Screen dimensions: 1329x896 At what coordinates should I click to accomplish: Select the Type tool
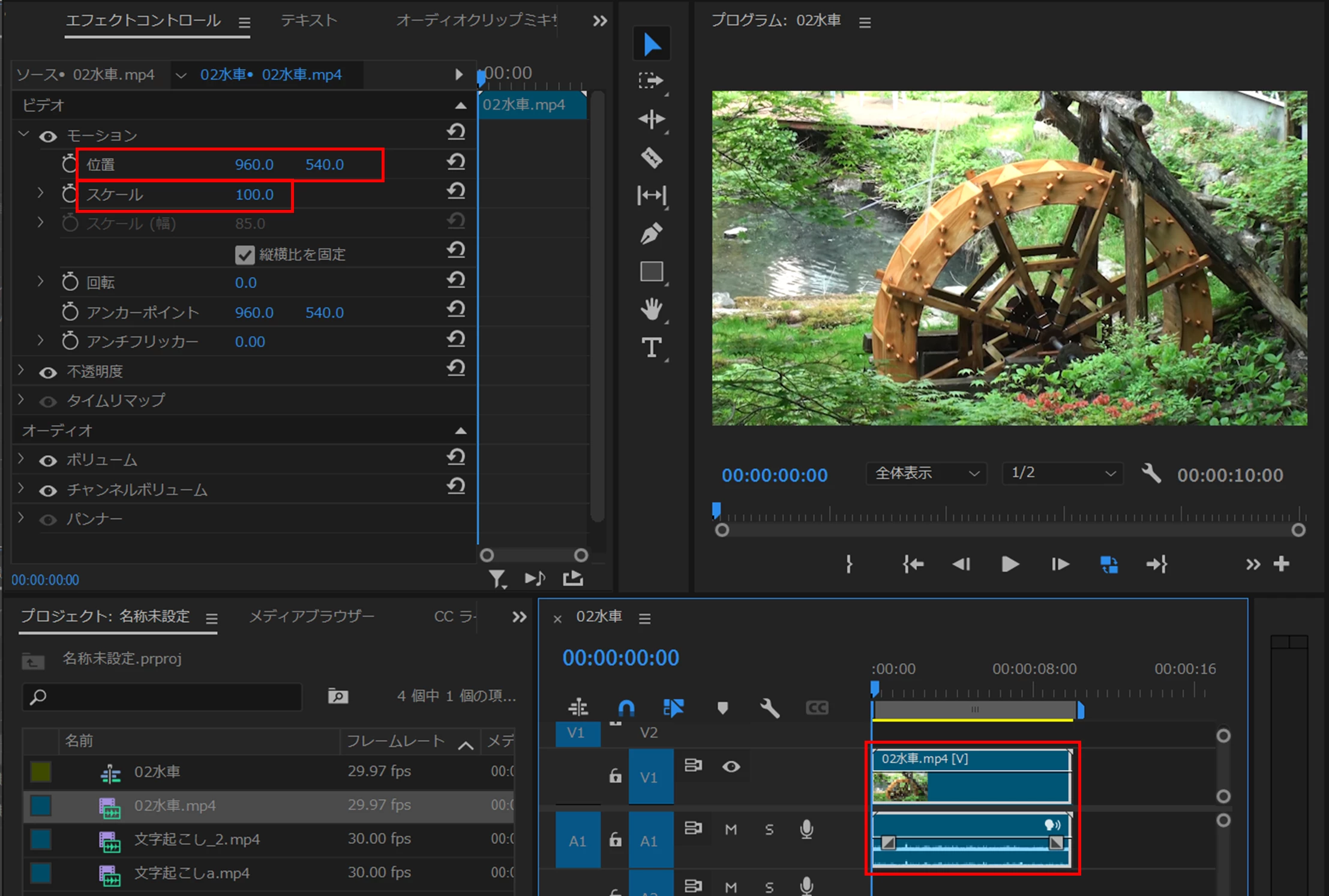click(651, 347)
